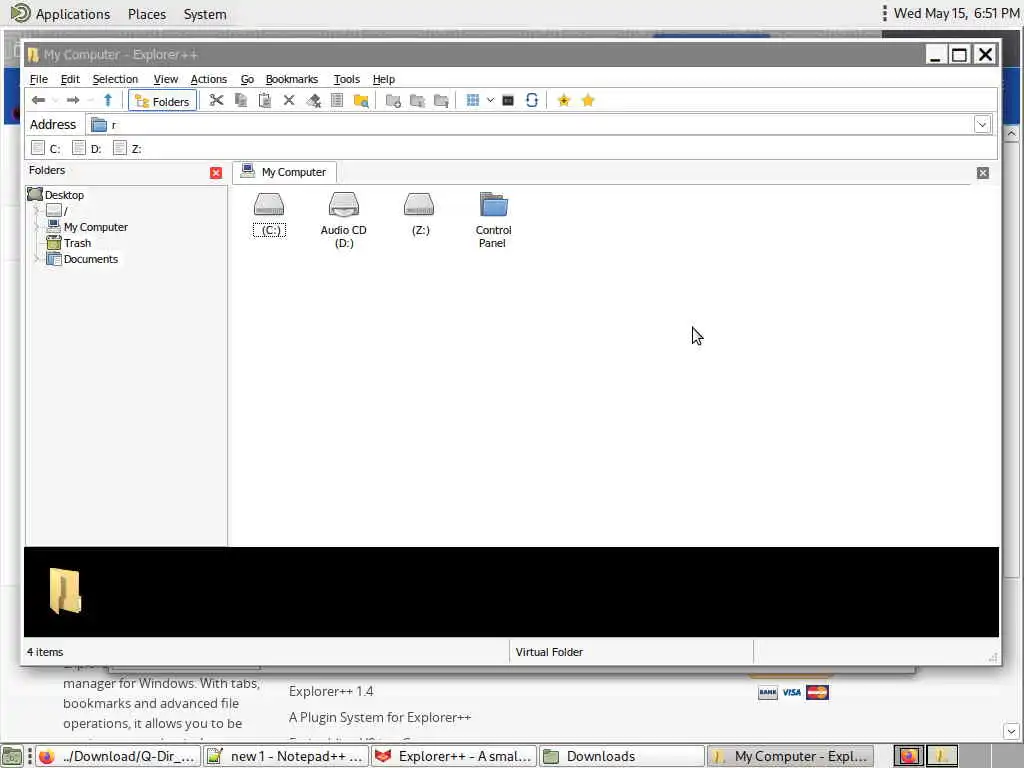Click the Search folder icon
The image size is (1024, 768).
pos(361,100)
